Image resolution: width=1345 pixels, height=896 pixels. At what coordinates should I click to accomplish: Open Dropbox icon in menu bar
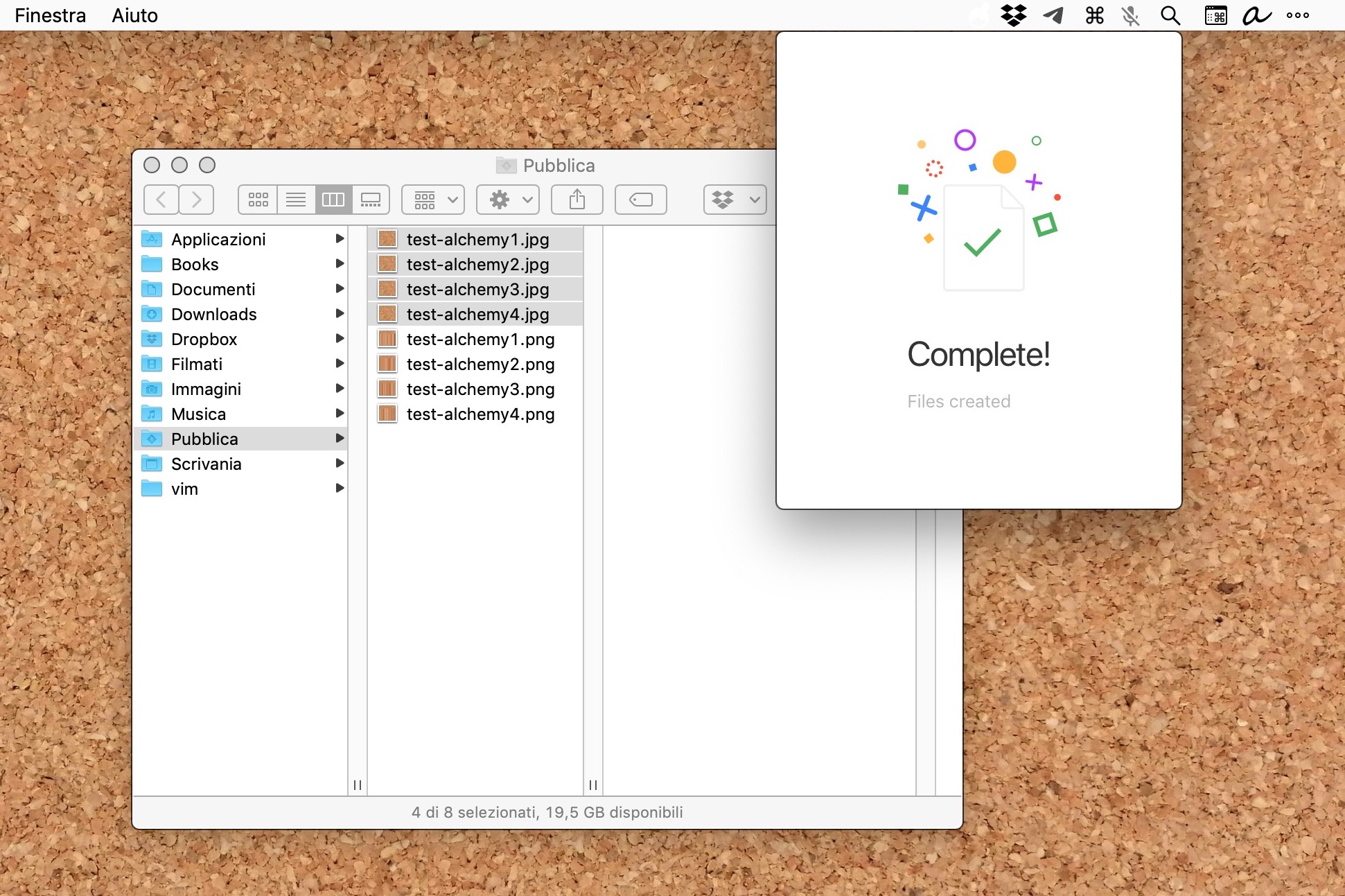click(x=1013, y=15)
